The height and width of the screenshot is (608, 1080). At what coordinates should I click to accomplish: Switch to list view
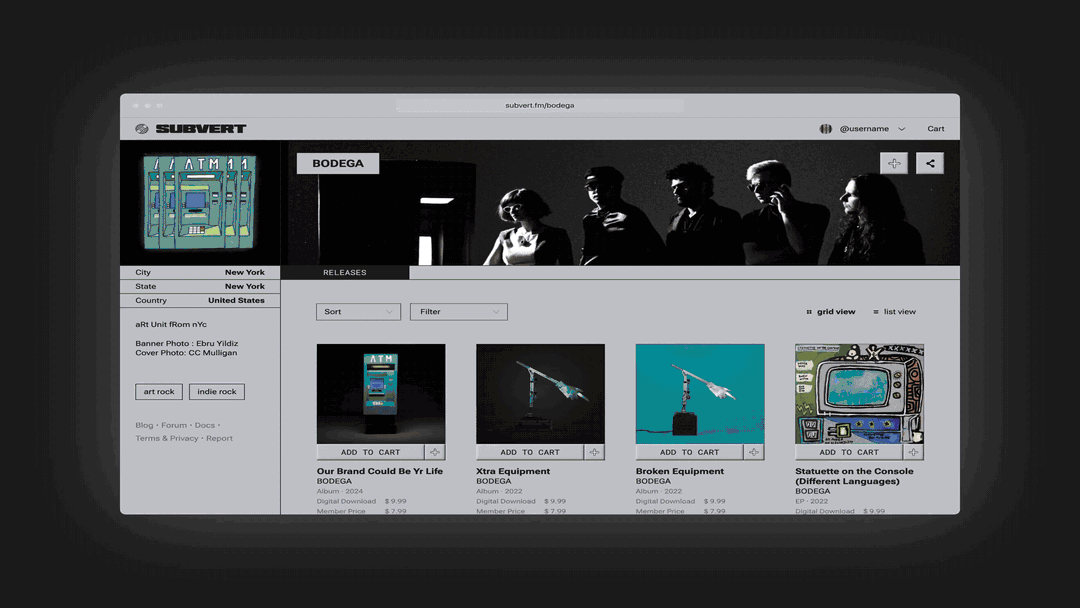895,312
